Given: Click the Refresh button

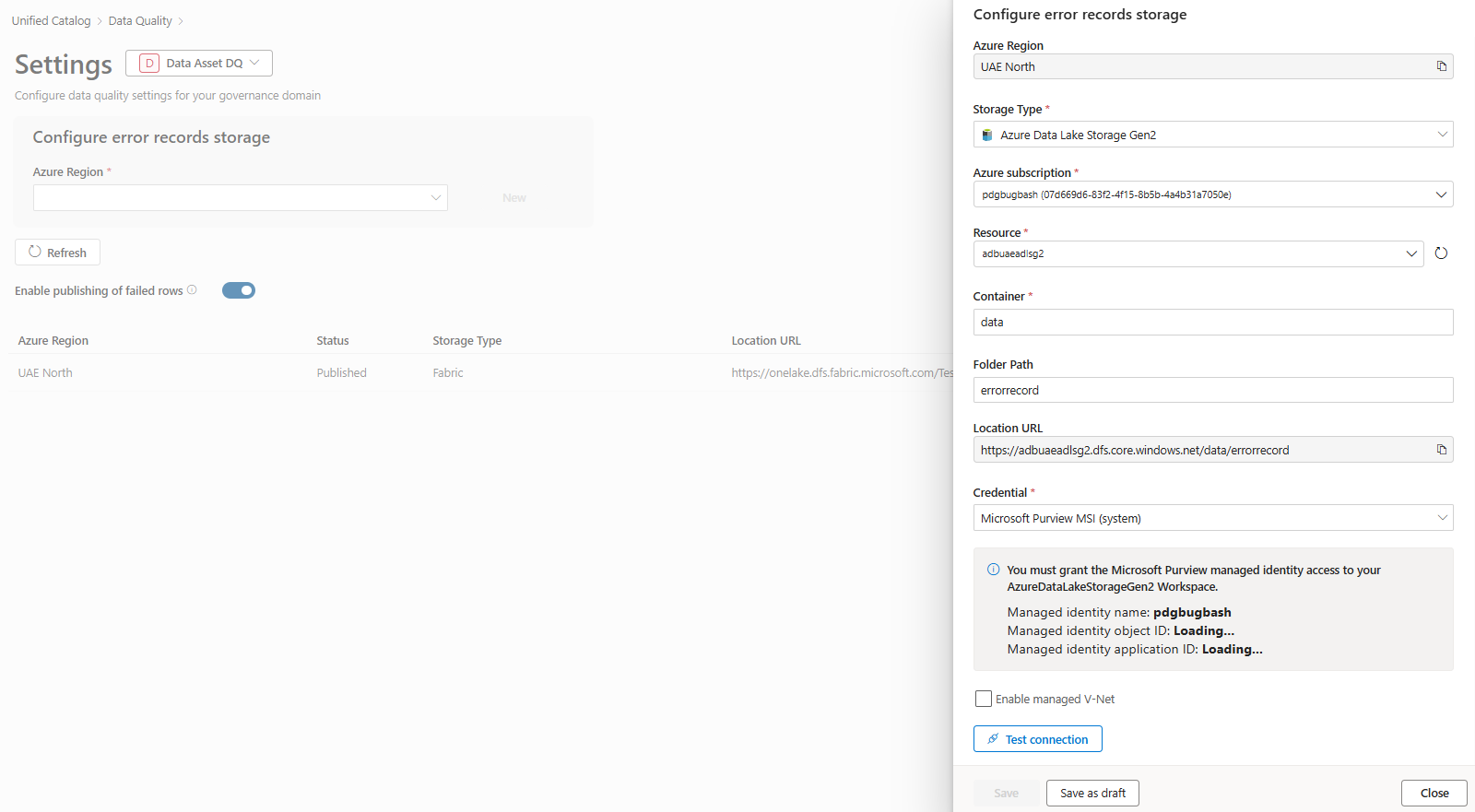Looking at the screenshot, I should click(57, 252).
